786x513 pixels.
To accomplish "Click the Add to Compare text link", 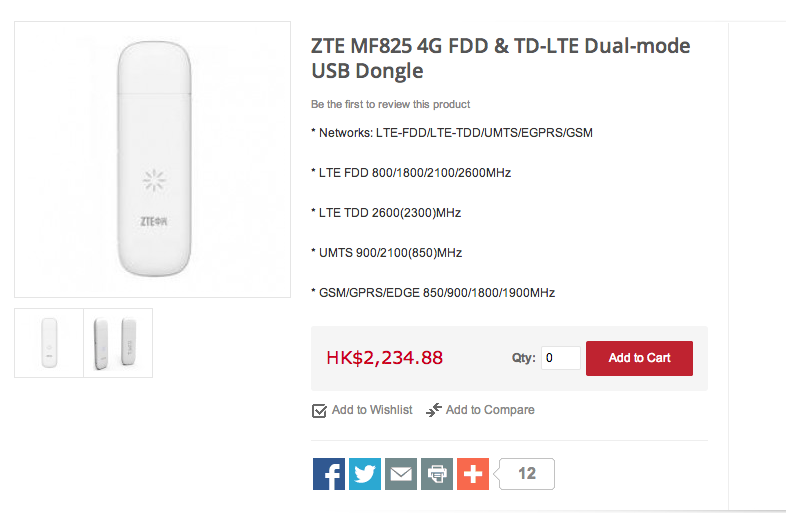I will 490,410.
